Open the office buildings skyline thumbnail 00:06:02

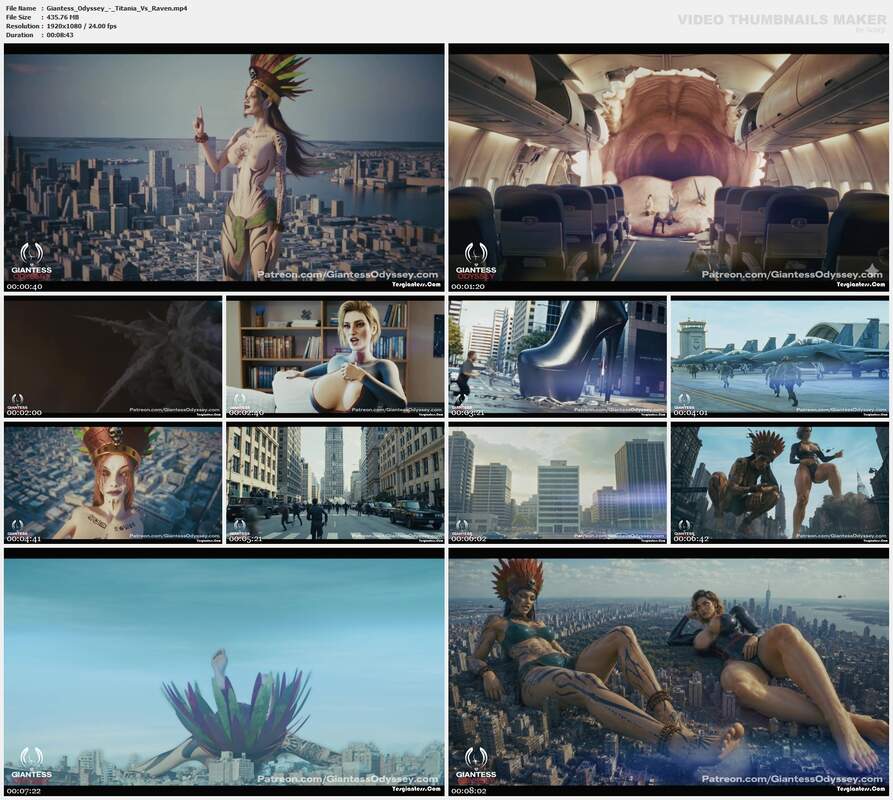558,483
